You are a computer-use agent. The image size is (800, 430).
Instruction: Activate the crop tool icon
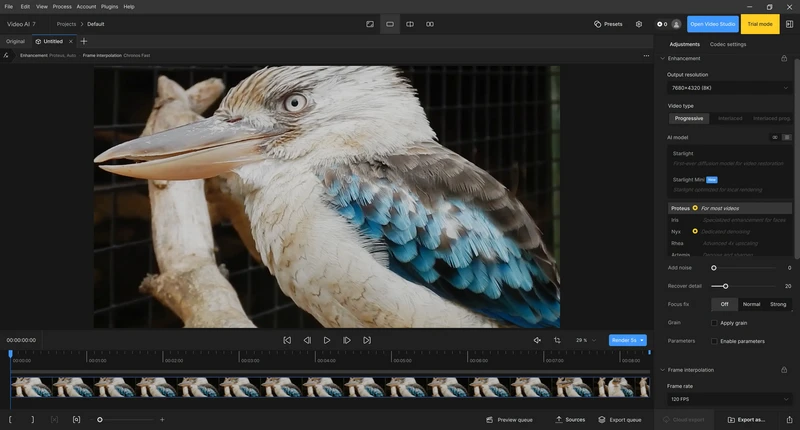pyautogui.click(x=557, y=340)
